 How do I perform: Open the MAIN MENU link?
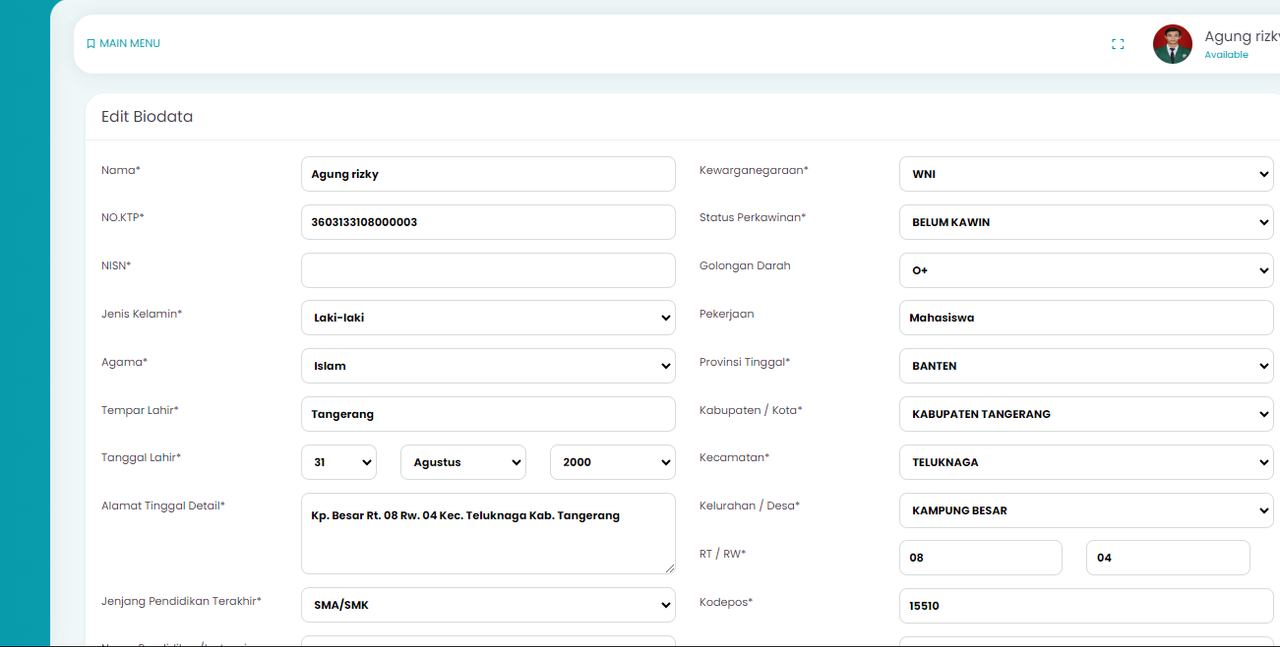click(x=123, y=44)
